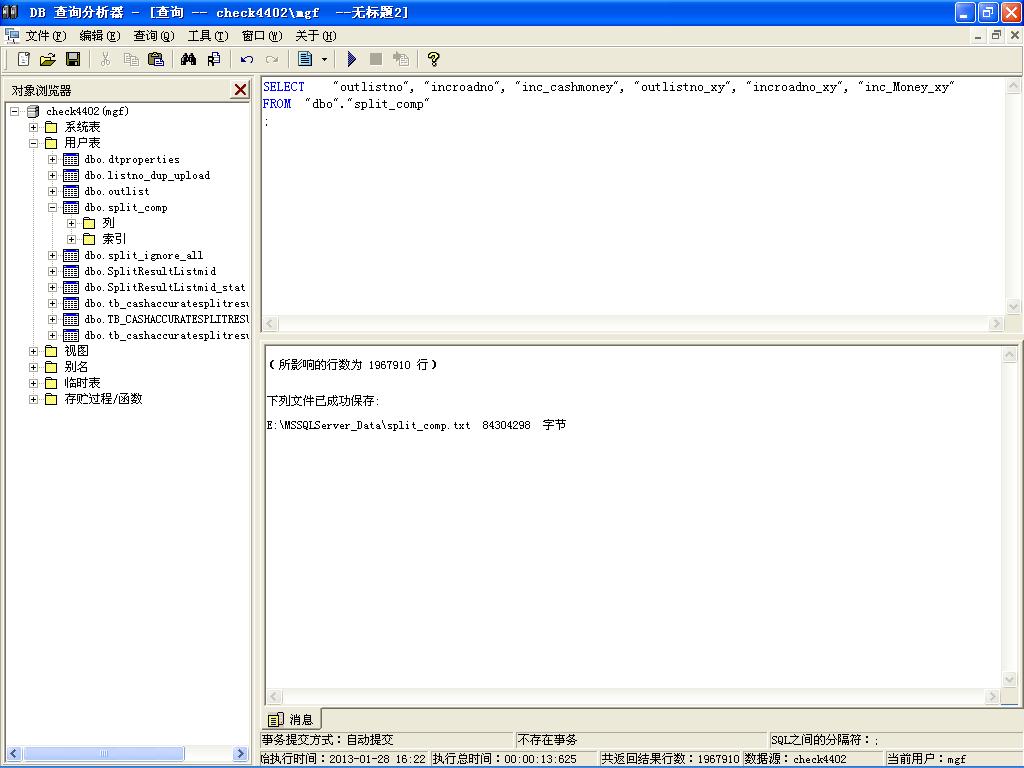Click the Stop execution square icon
Image resolution: width=1024 pixels, height=768 pixels.
[376, 59]
